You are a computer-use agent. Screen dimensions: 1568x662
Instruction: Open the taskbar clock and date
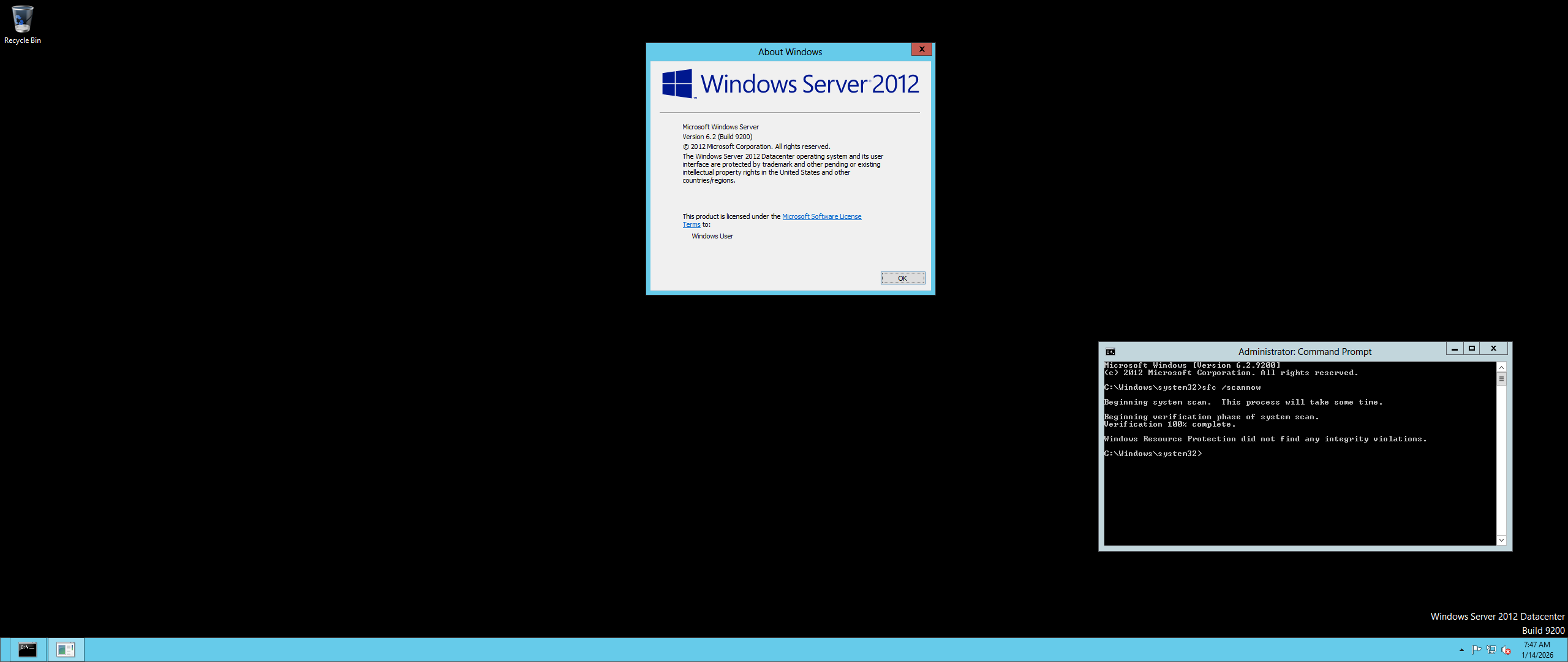pos(1537,650)
